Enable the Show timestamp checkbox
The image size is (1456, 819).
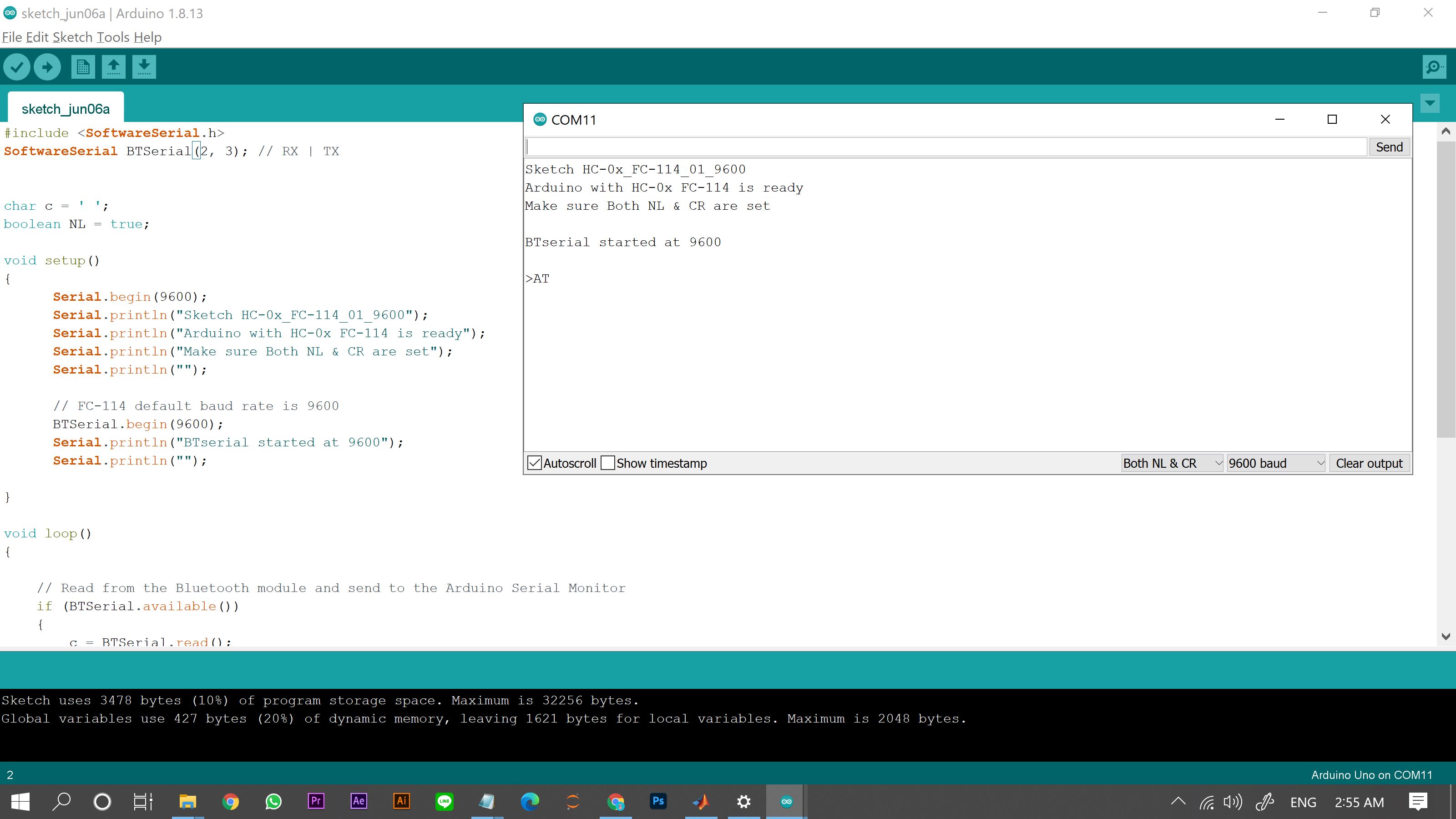pyautogui.click(x=608, y=463)
